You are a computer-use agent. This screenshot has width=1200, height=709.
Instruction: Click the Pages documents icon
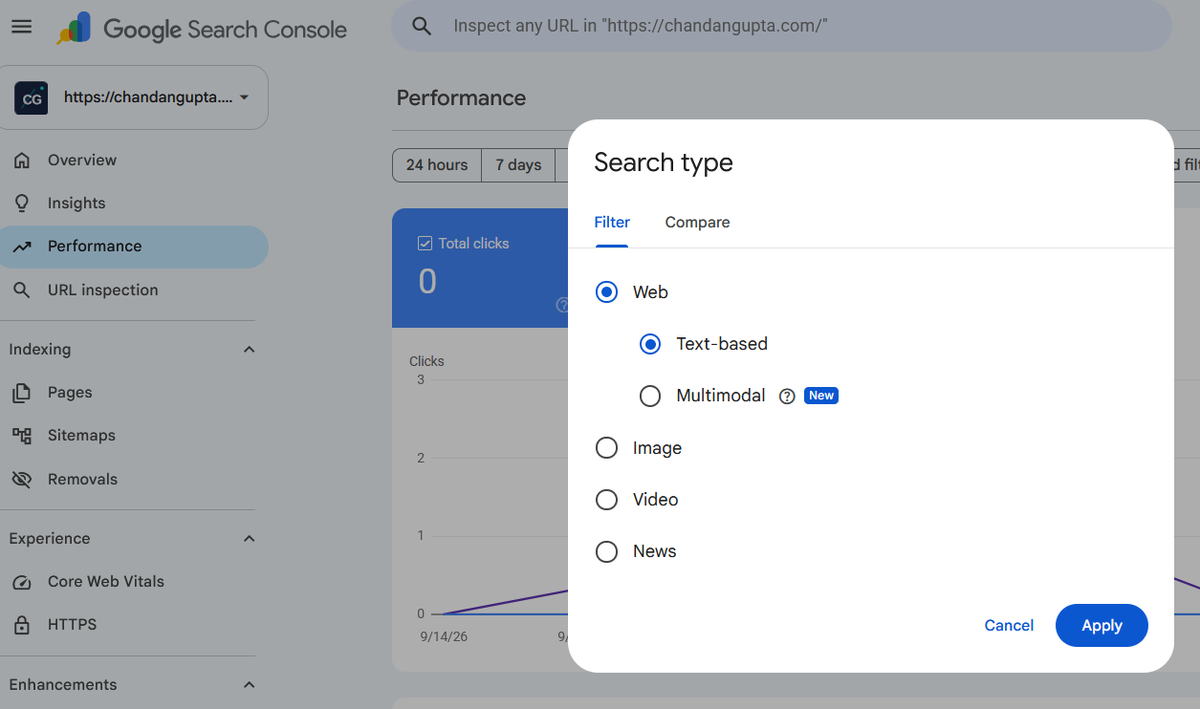point(22,393)
